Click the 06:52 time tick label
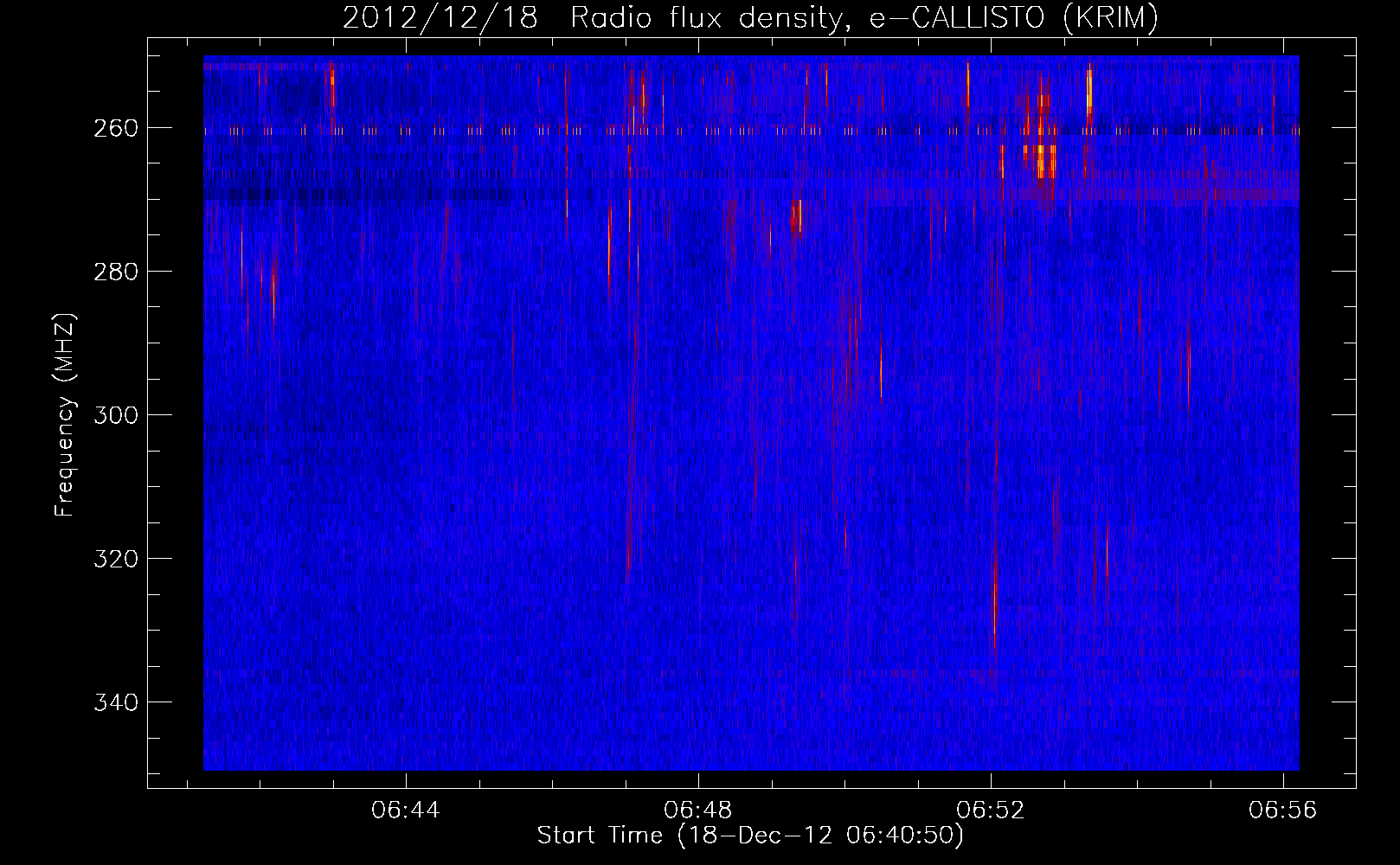Screen dimensions: 1400x865 991,811
